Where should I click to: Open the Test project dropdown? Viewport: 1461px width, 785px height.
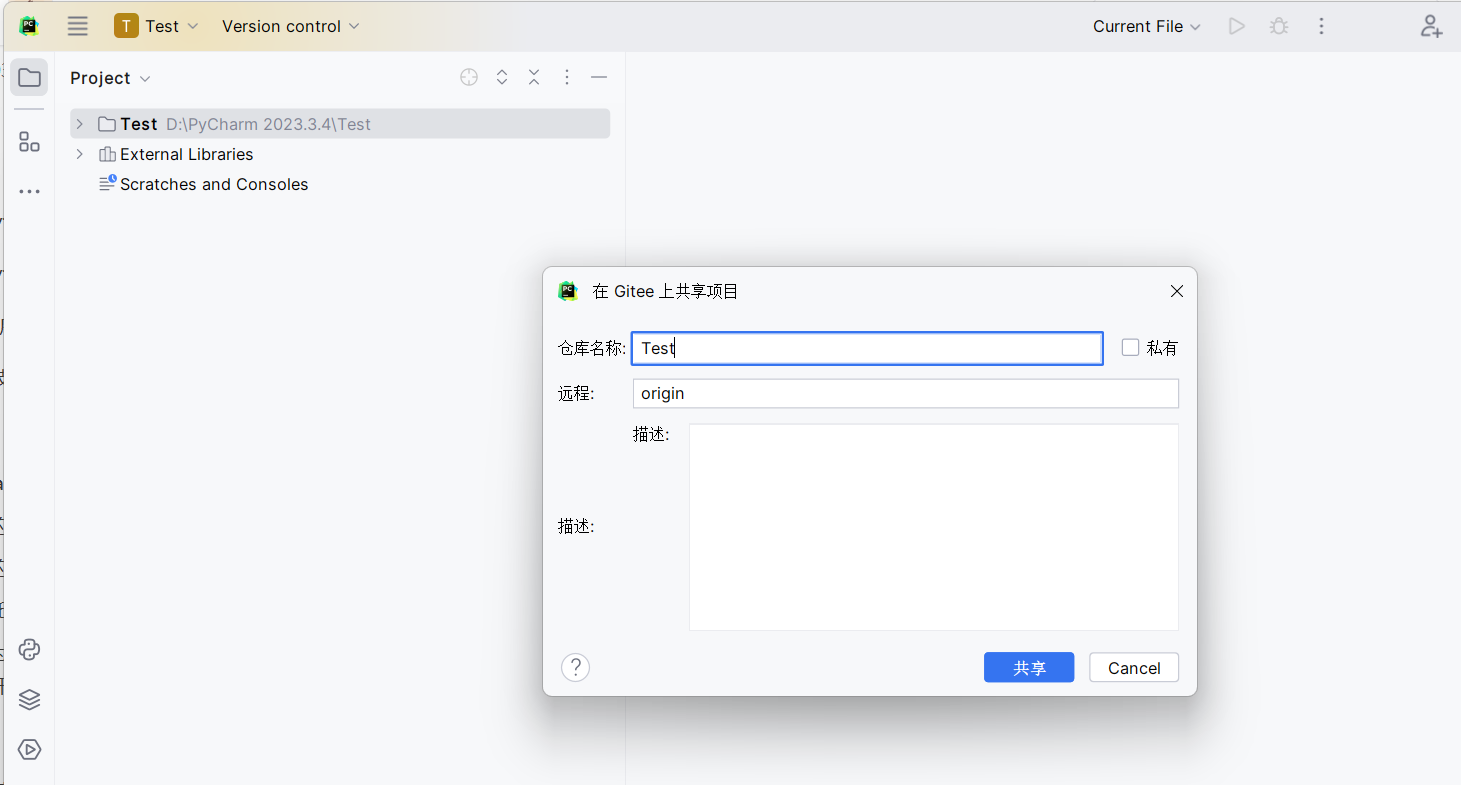click(157, 27)
